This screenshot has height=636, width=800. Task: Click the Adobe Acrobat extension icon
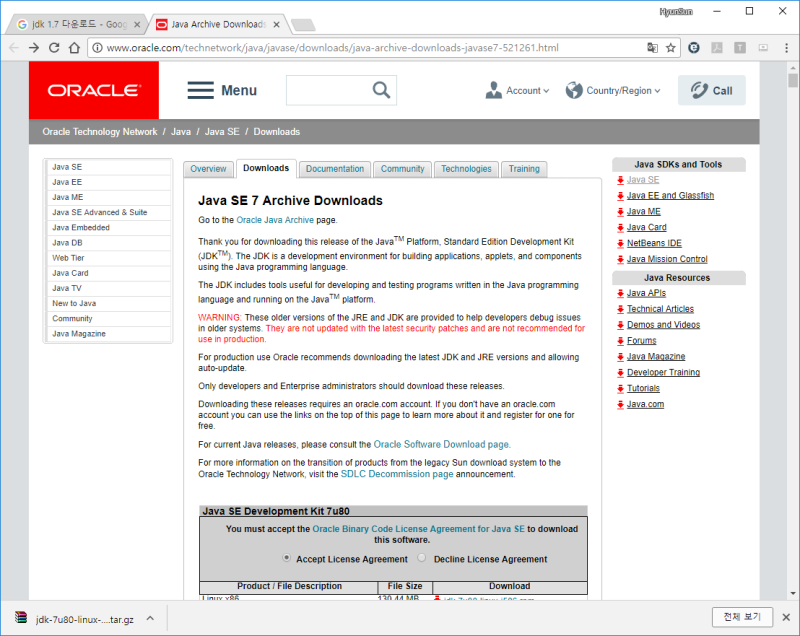click(716, 47)
